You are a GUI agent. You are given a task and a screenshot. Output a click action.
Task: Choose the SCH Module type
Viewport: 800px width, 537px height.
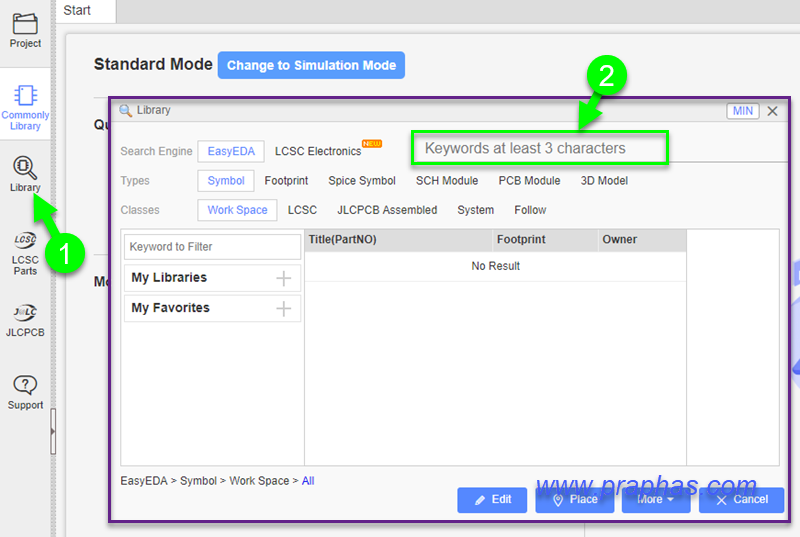coord(447,181)
